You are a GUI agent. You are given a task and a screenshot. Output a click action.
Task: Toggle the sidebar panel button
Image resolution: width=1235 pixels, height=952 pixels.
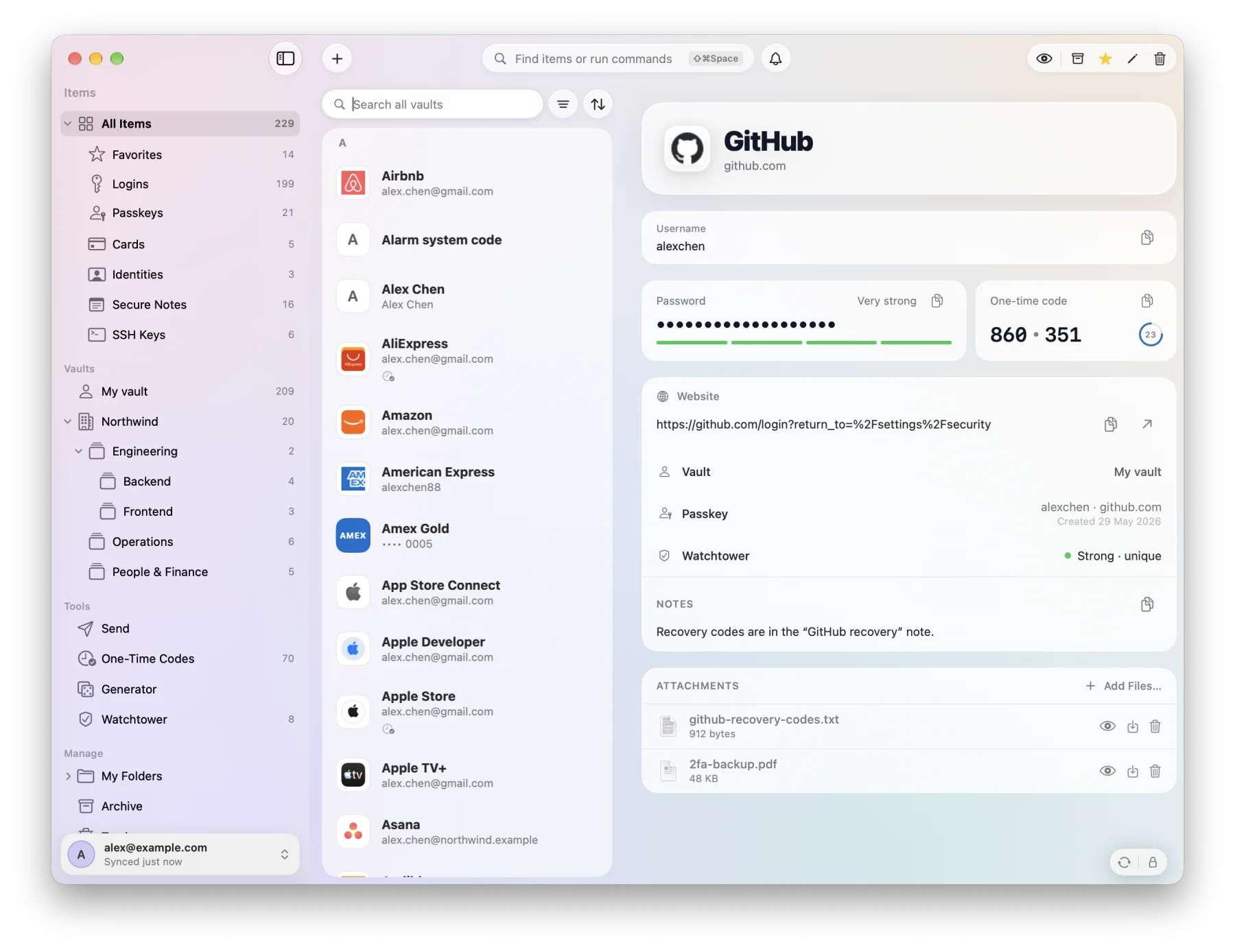click(285, 59)
